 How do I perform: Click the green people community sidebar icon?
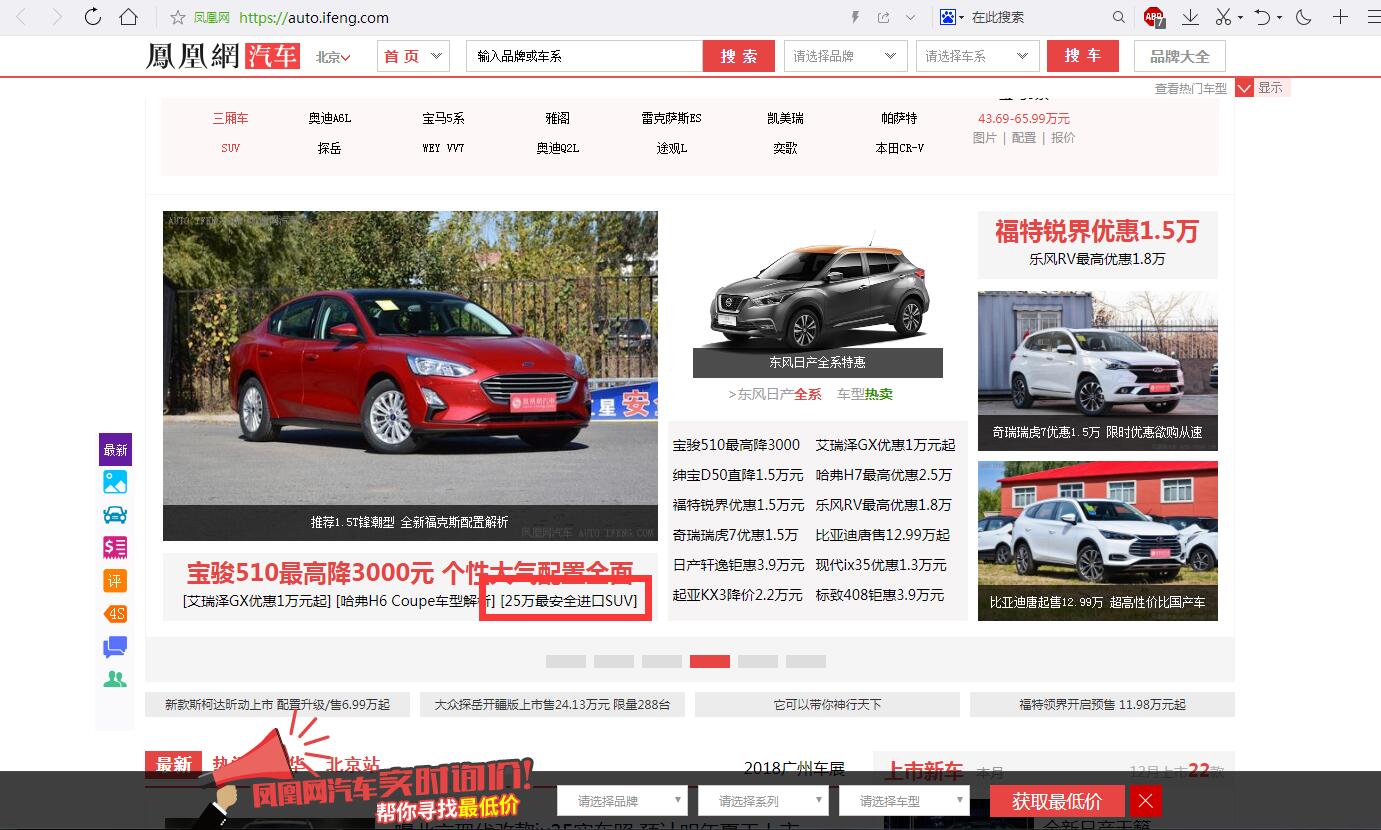(x=115, y=679)
